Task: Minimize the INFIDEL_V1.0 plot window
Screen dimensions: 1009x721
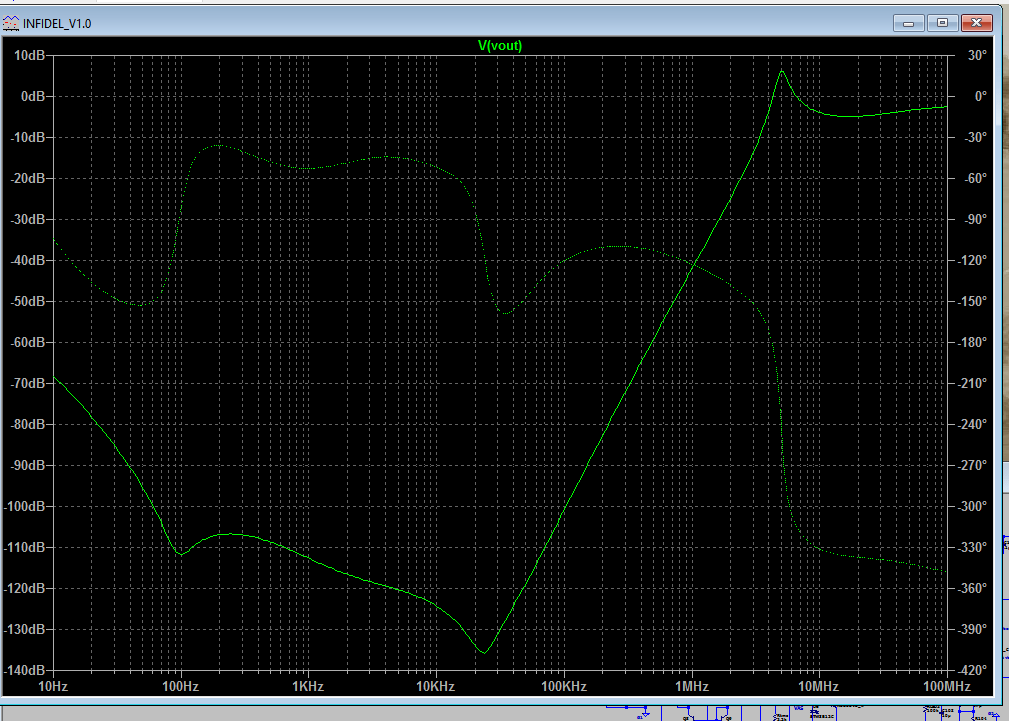Action: pyautogui.click(x=909, y=23)
